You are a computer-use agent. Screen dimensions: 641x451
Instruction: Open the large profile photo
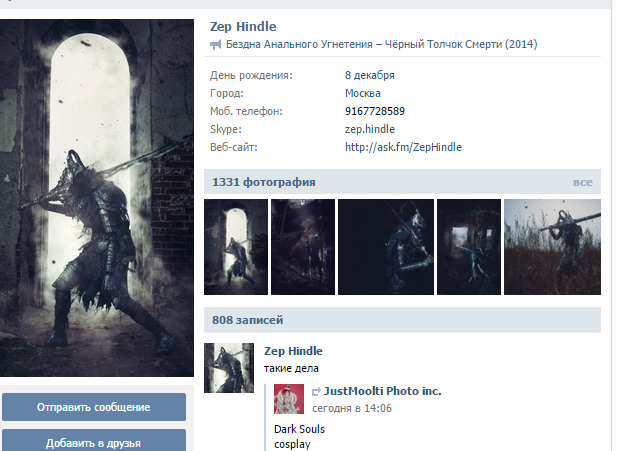pyautogui.click(x=96, y=198)
